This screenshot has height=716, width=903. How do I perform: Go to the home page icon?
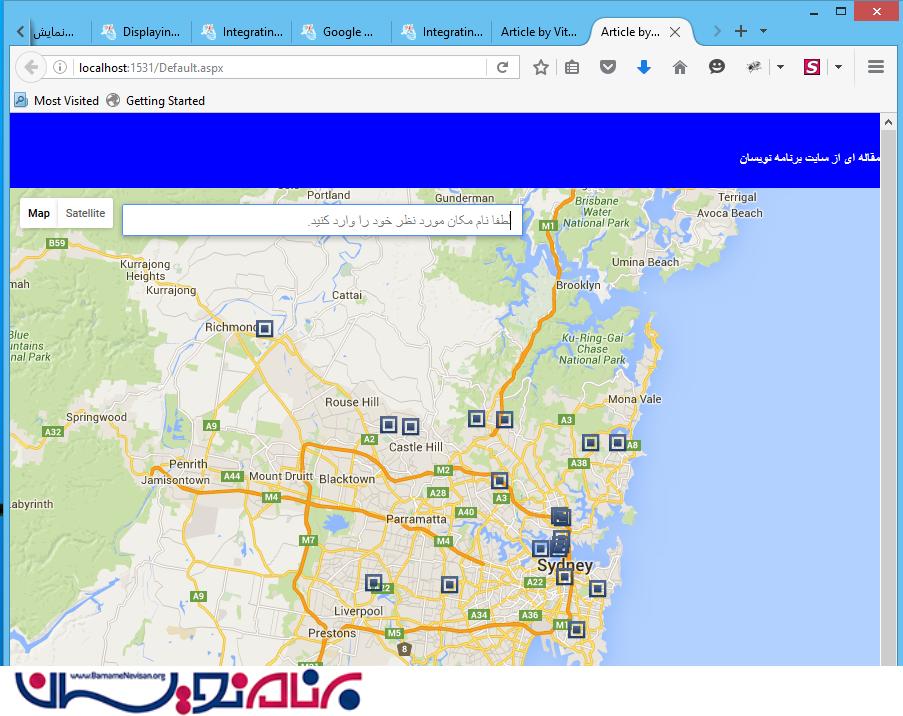click(x=680, y=67)
